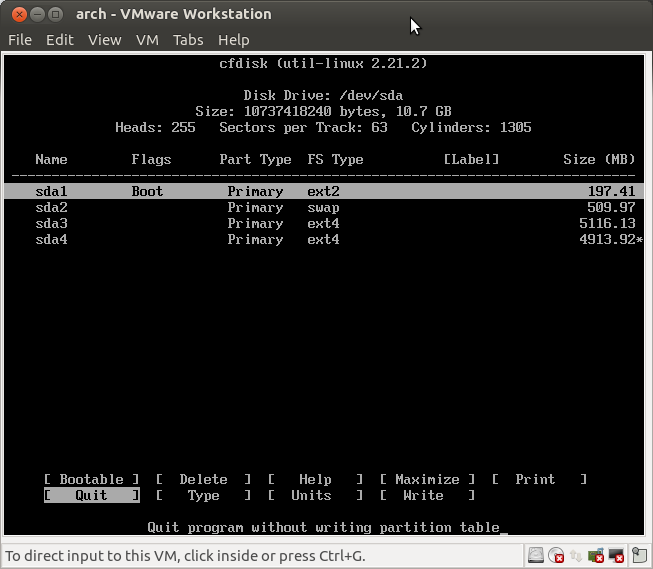Select the Delete option in cfdisk
The height and width of the screenshot is (569, 653).
(203, 479)
